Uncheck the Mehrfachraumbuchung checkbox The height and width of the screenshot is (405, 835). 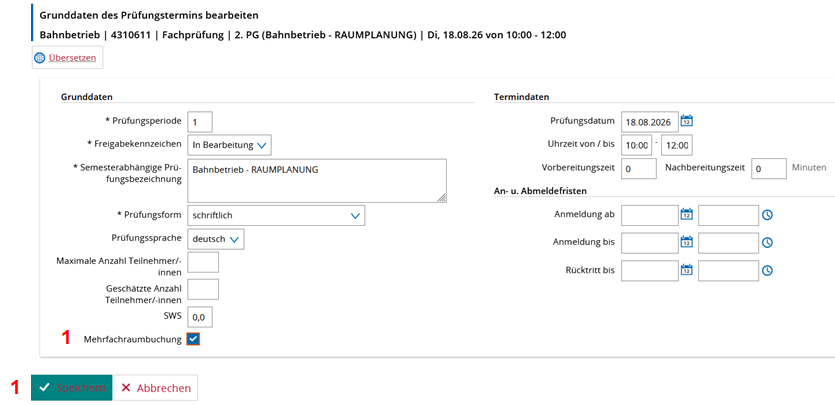click(193, 340)
